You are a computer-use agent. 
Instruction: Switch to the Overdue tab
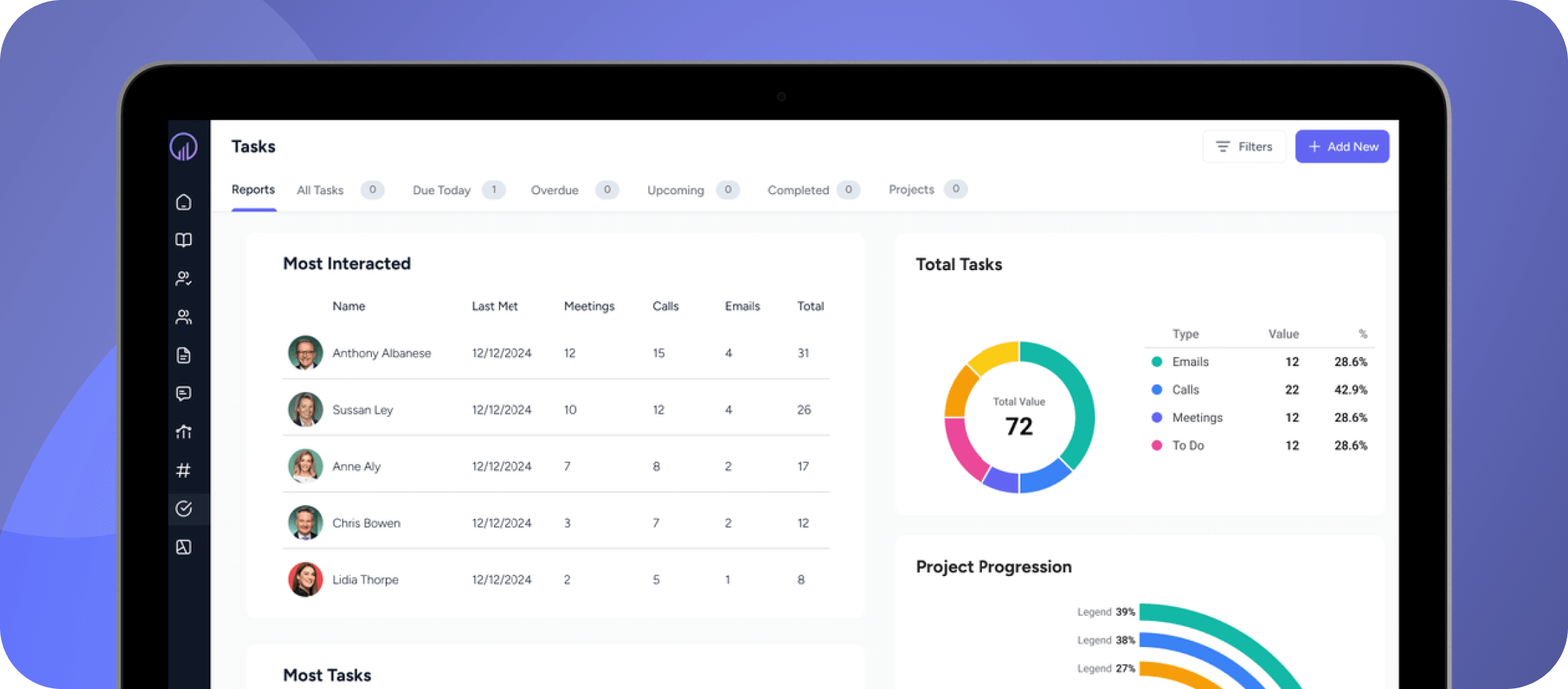point(575,190)
